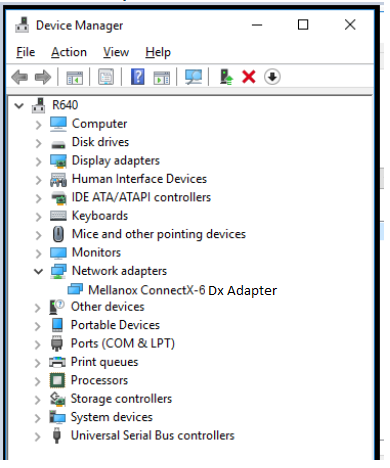390x468 pixels.
Task: Go forward with the right arrow toolbar icon
Action: pos(43,77)
